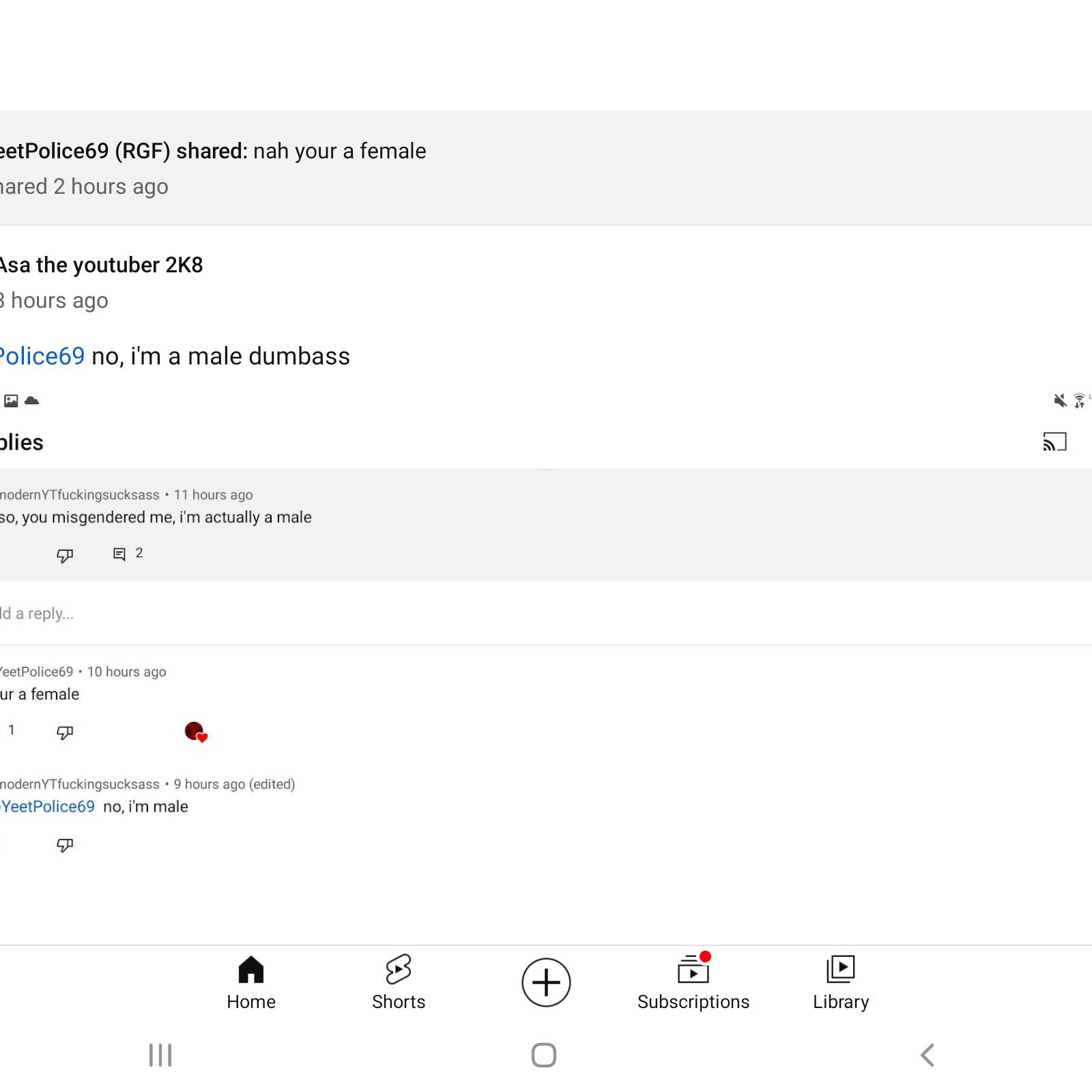The image size is (1092, 1092).
Task: Tap '10 hours ago' timestamp
Action: (126, 672)
